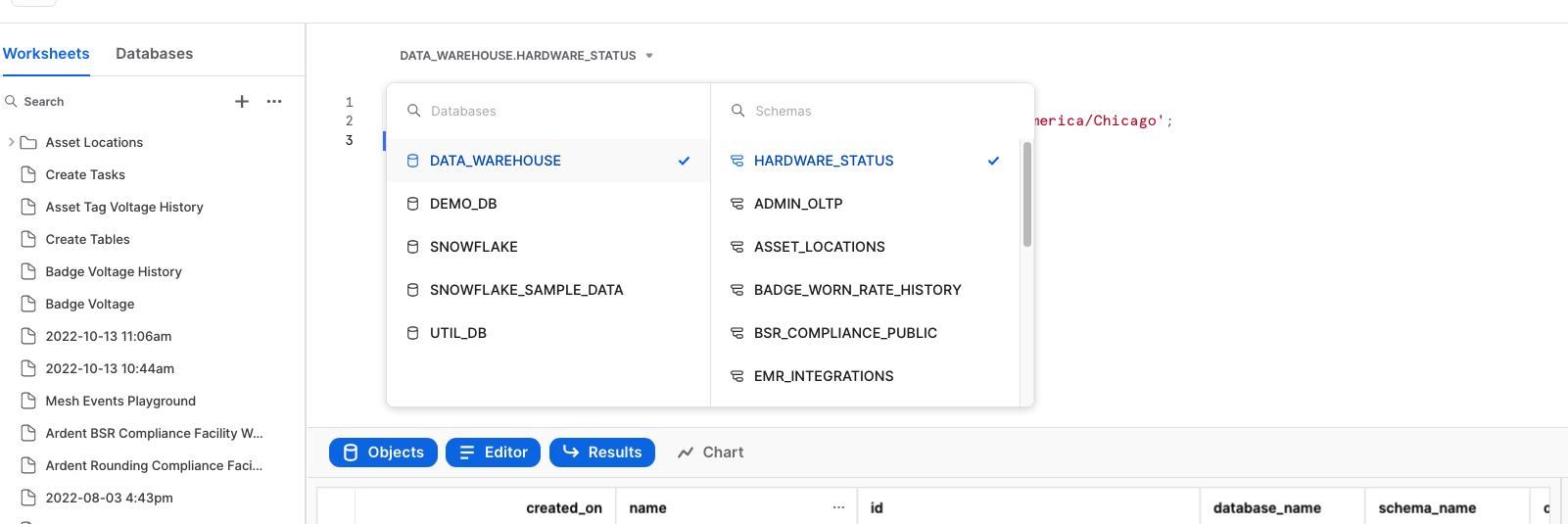Toggle the Editor panel button

point(493,453)
